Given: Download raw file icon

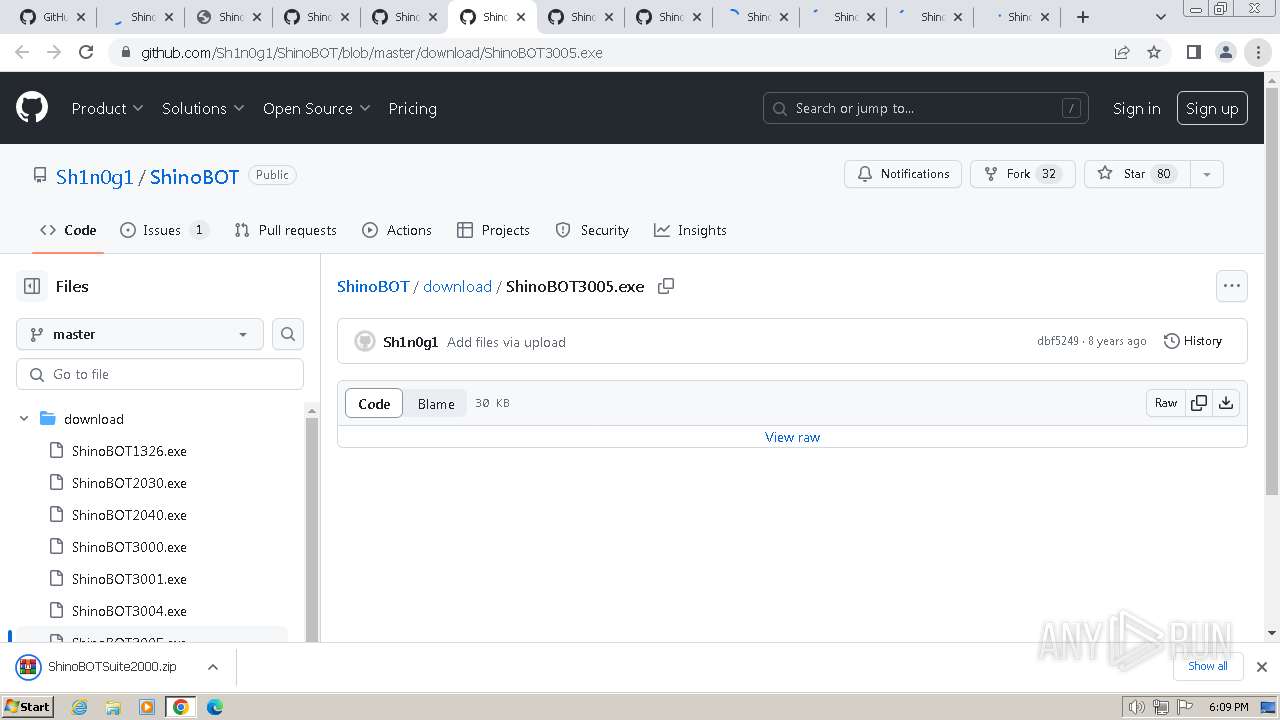Looking at the screenshot, I should click(1226, 403).
